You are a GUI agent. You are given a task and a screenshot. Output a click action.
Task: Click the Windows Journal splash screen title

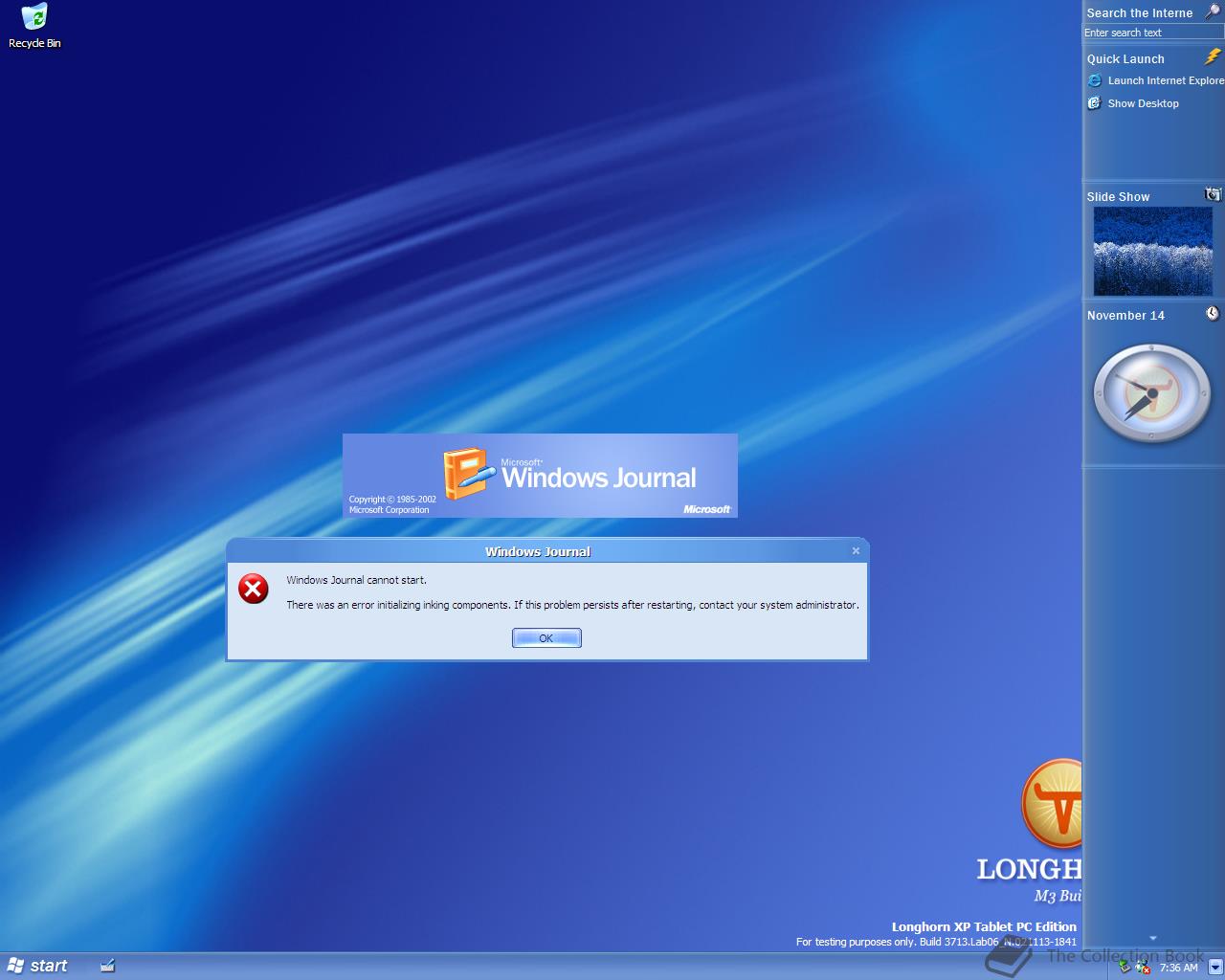(598, 477)
